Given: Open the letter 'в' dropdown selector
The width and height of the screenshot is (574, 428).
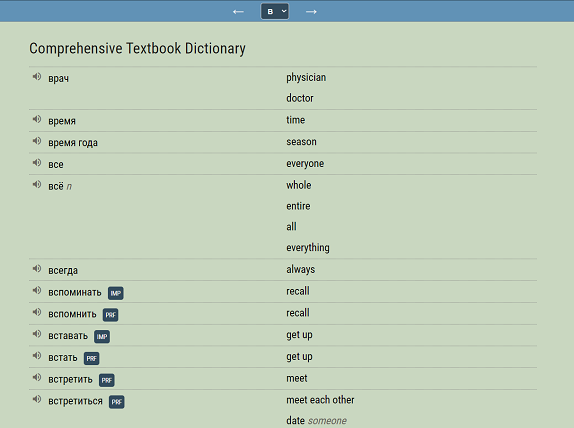Looking at the screenshot, I should pos(275,11).
